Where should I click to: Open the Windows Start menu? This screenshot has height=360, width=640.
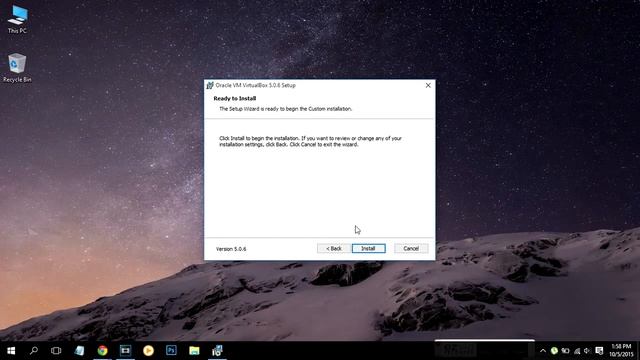pyautogui.click(x=11, y=351)
